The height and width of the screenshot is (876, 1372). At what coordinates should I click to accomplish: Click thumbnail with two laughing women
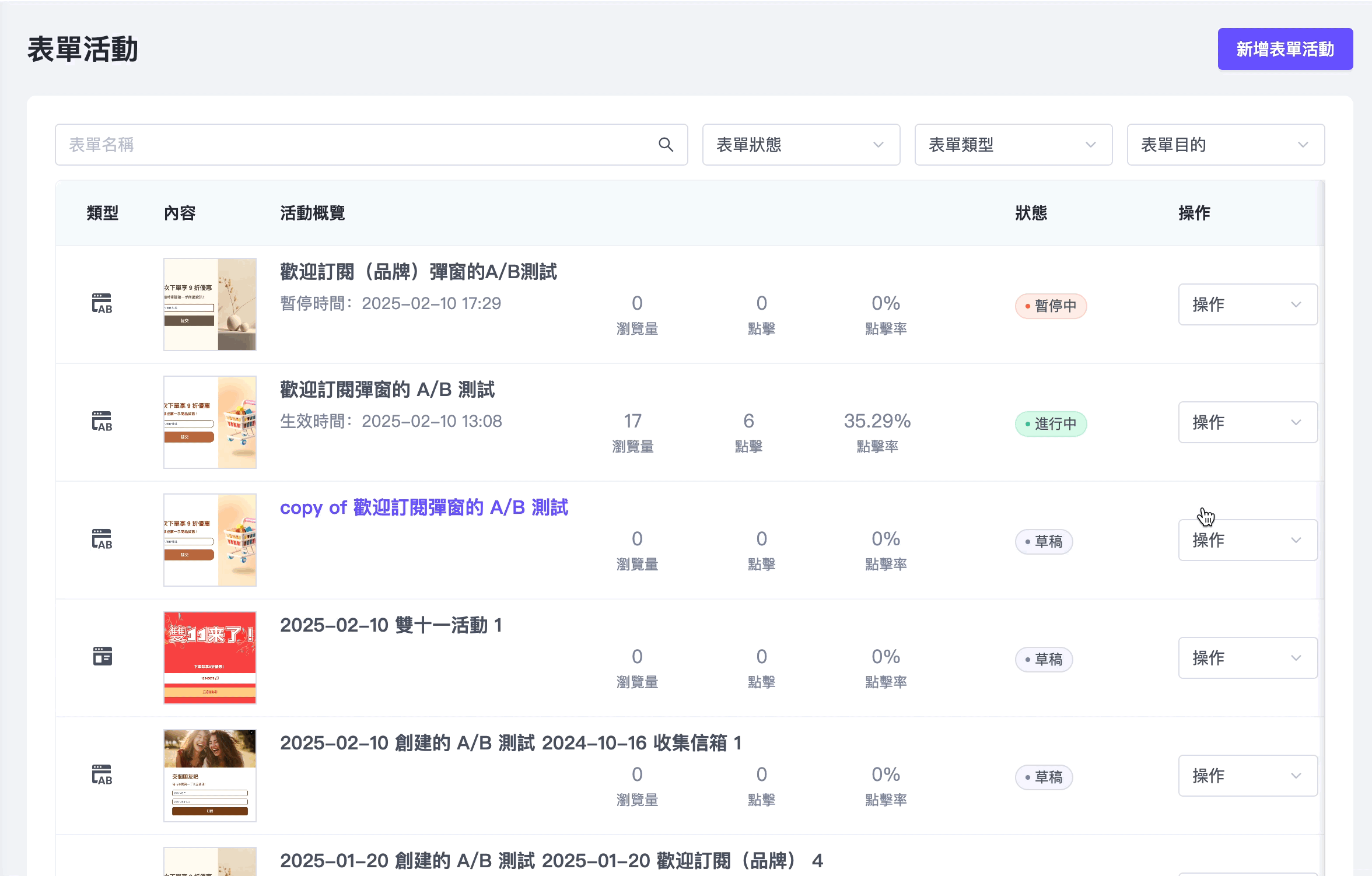(x=209, y=775)
